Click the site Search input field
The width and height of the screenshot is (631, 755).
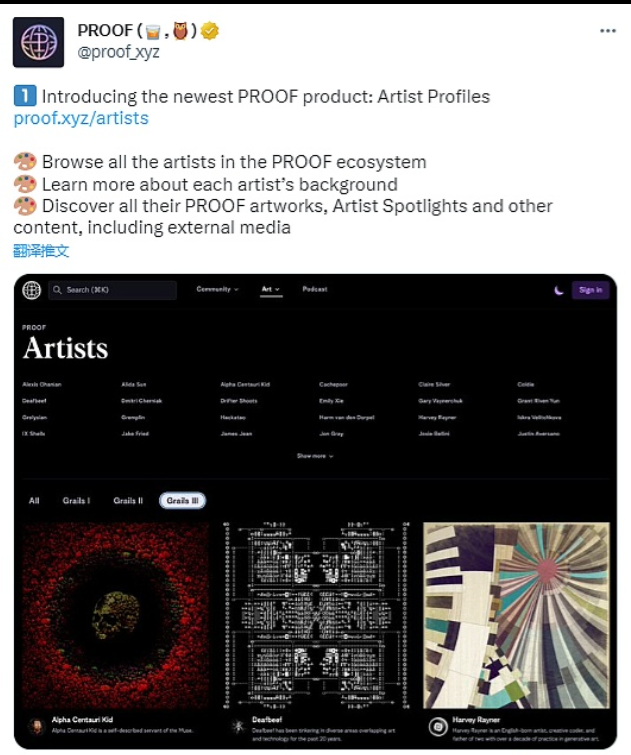(x=112, y=290)
